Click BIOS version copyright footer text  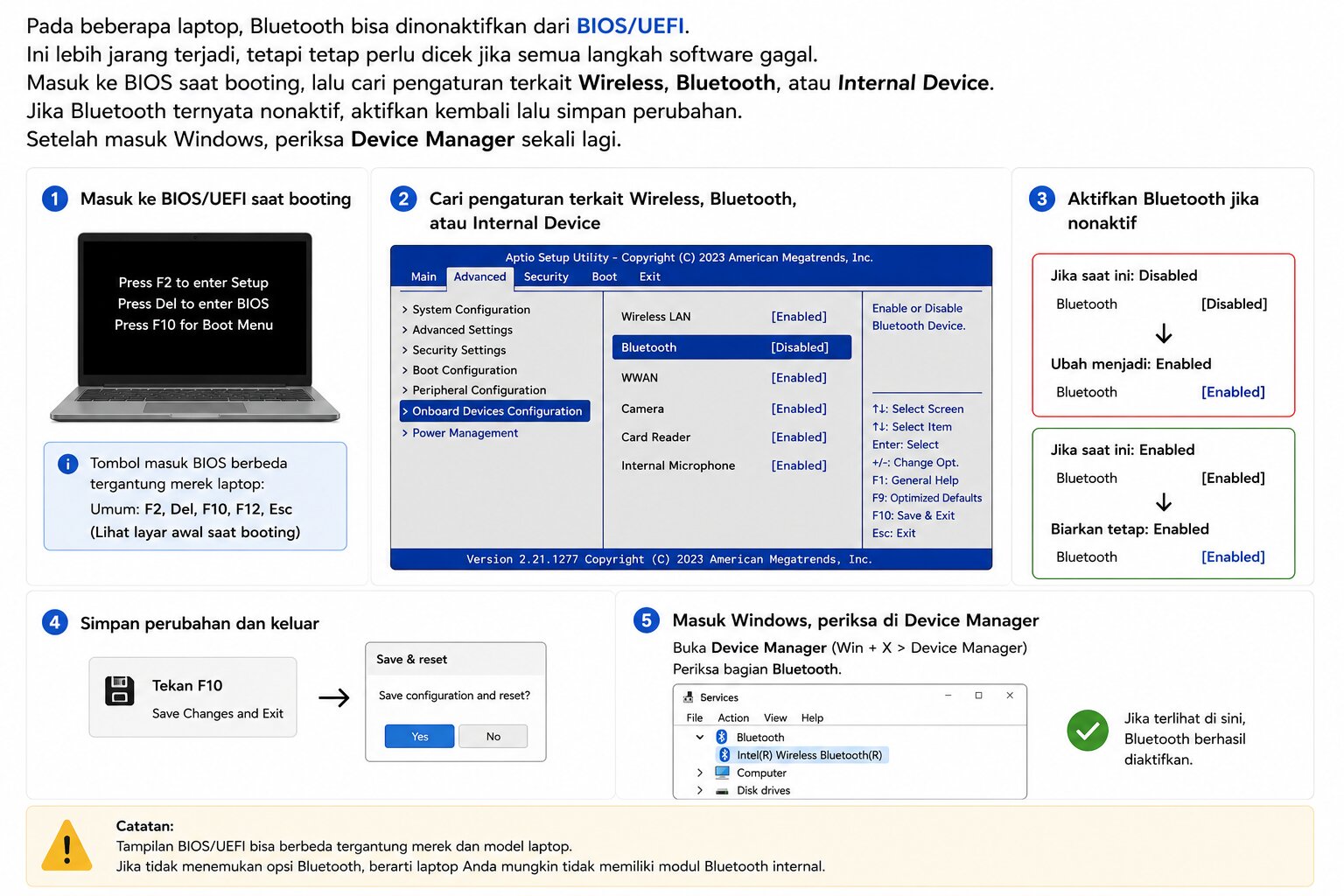click(669, 559)
